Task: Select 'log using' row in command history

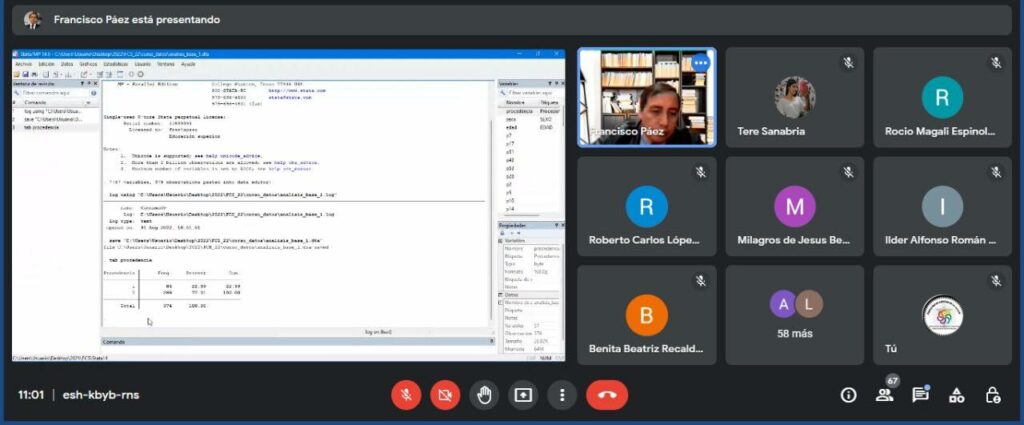Action: tap(55, 112)
